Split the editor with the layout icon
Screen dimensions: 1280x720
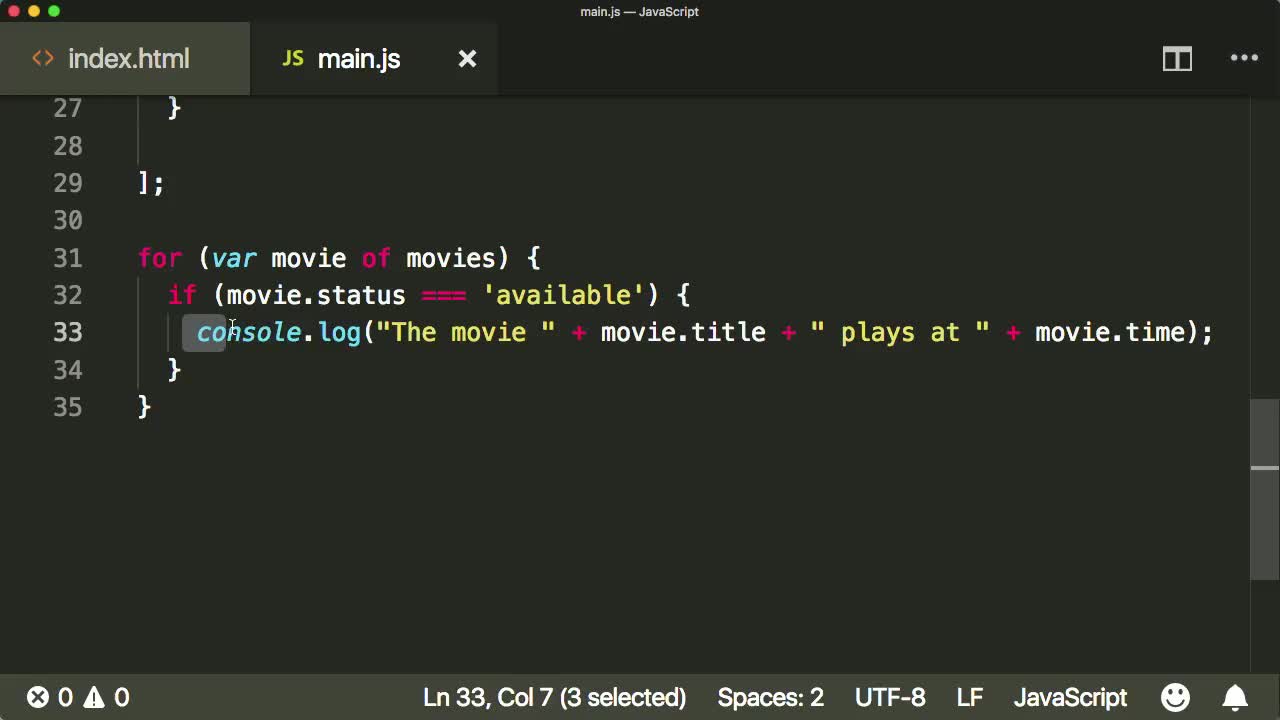tap(1177, 59)
